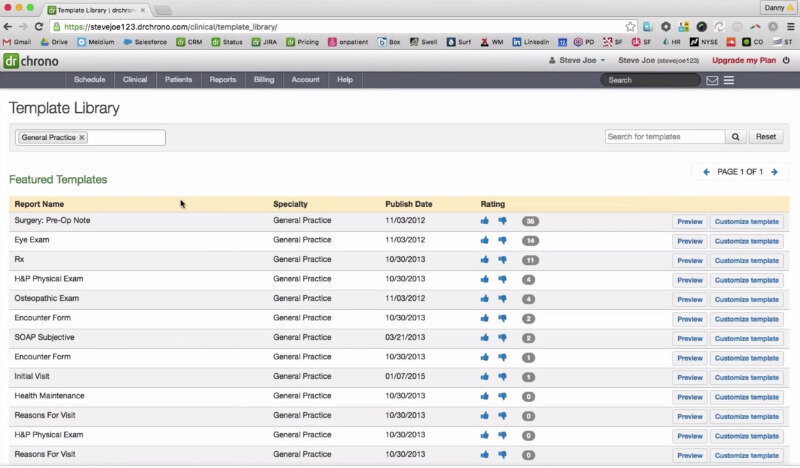Click thumbs down for Eye Exam template

(x=502, y=241)
